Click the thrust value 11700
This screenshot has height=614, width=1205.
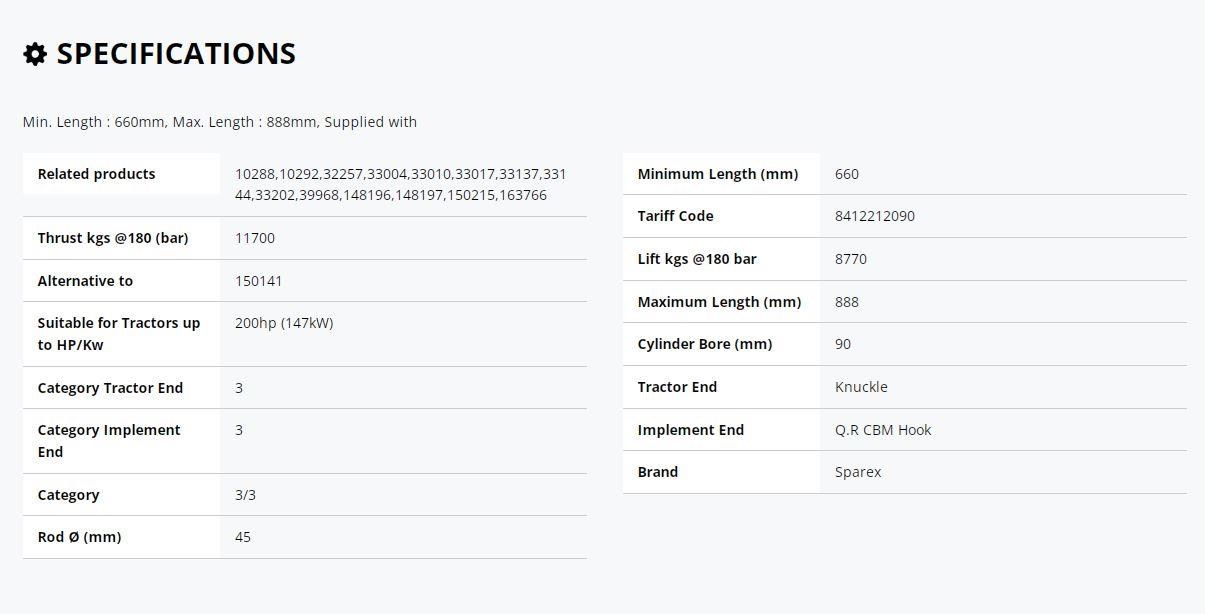point(255,238)
